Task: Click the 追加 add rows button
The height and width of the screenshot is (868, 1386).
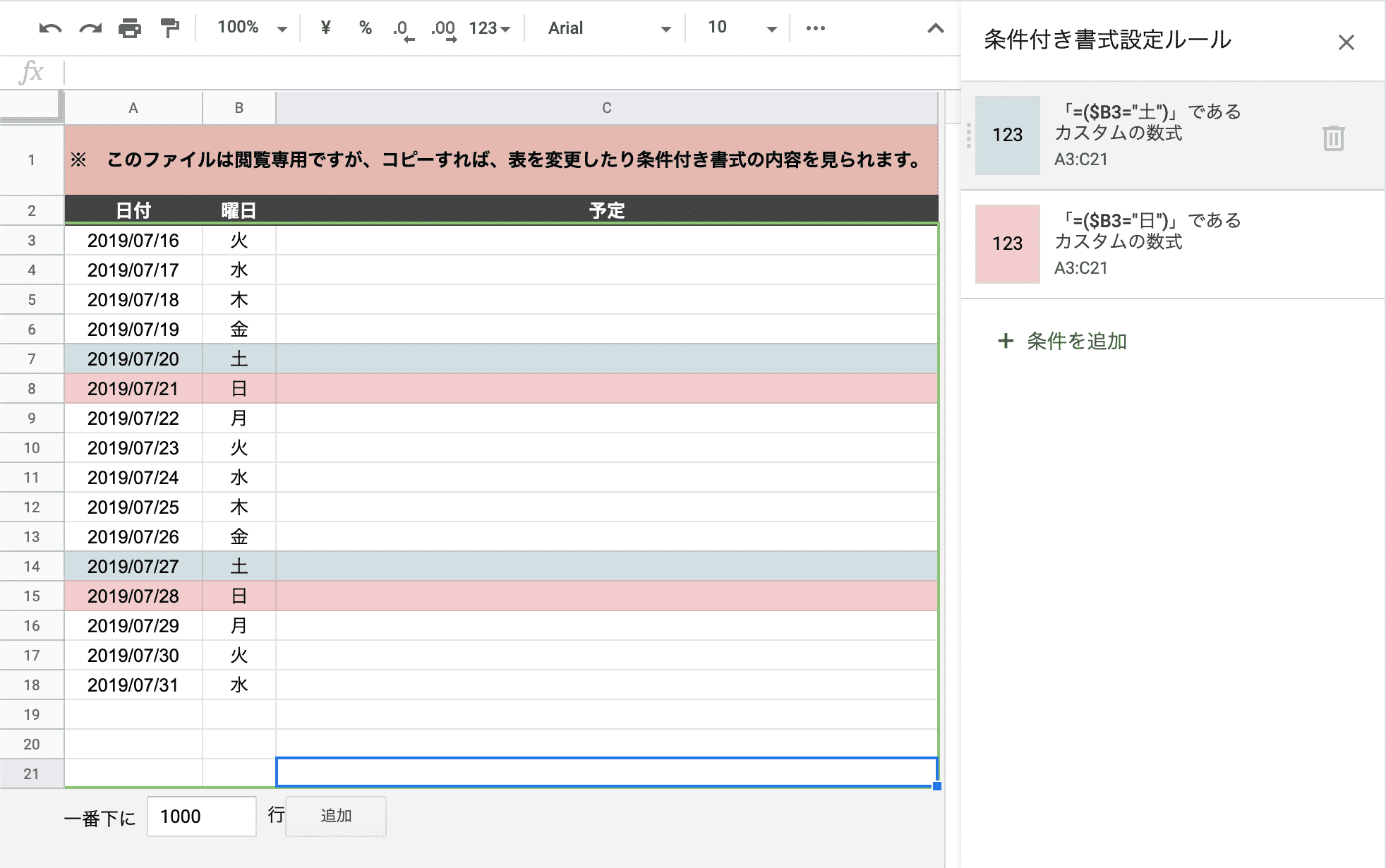Action: pos(336,816)
